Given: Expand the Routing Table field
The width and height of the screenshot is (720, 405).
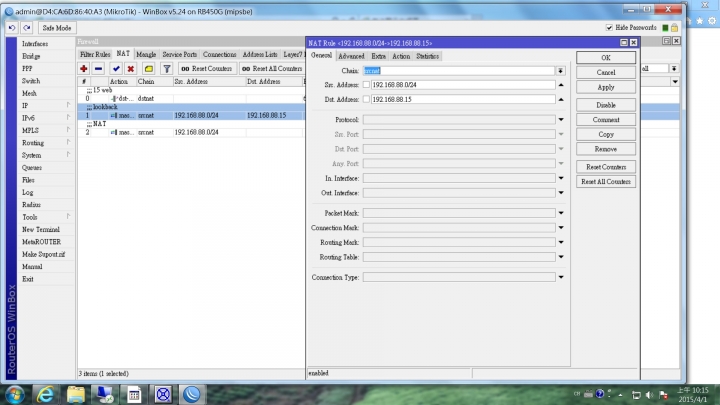Looking at the screenshot, I should pyautogui.click(x=561, y=257).
